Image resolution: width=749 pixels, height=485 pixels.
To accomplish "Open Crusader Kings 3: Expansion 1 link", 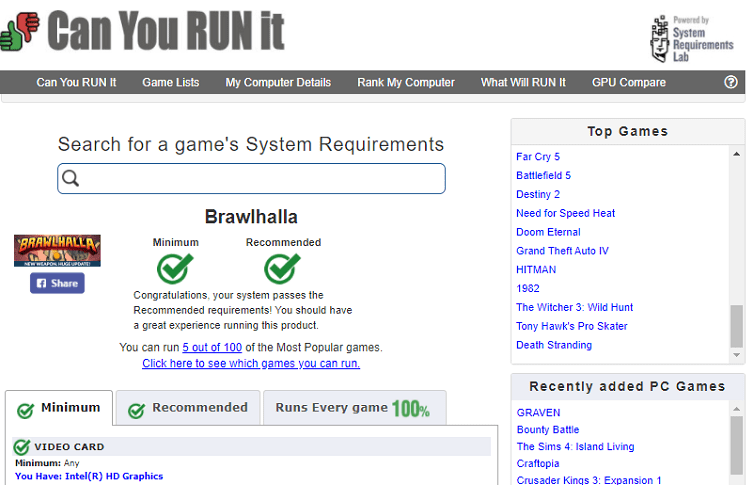I will click(589, 480).
